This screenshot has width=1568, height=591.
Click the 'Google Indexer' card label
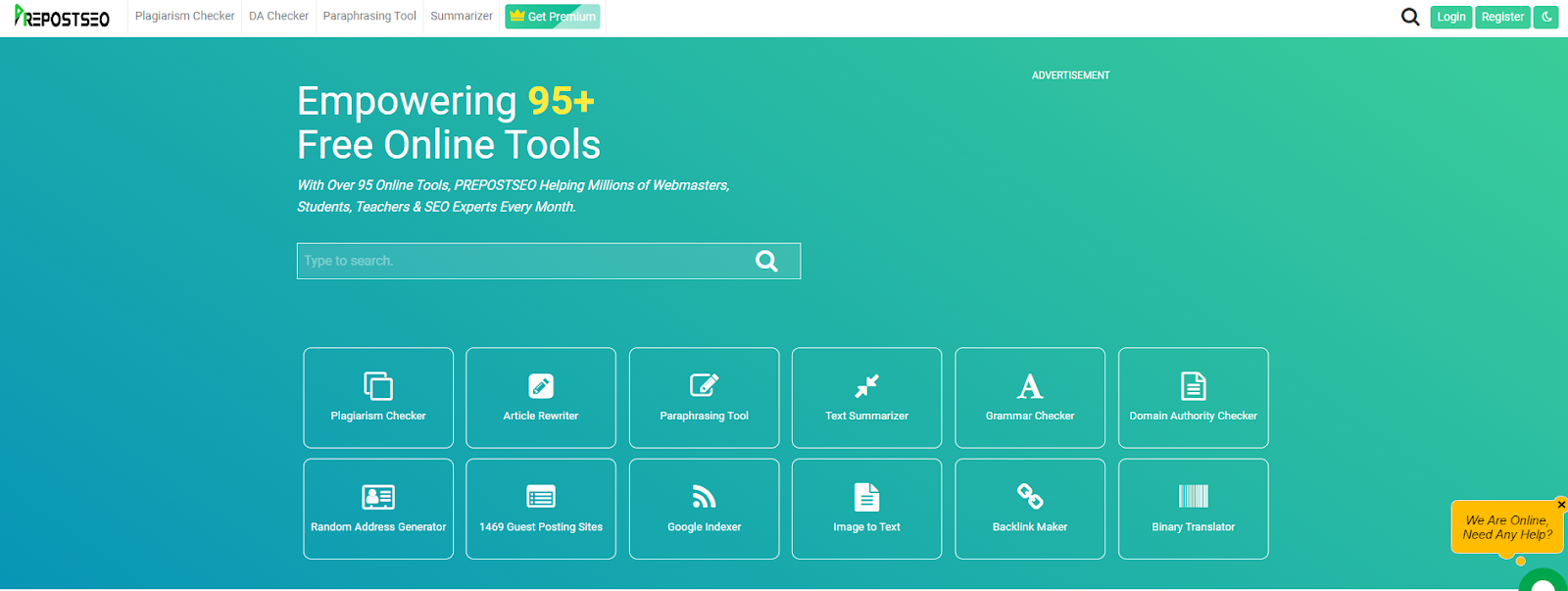tap(705, 527)
